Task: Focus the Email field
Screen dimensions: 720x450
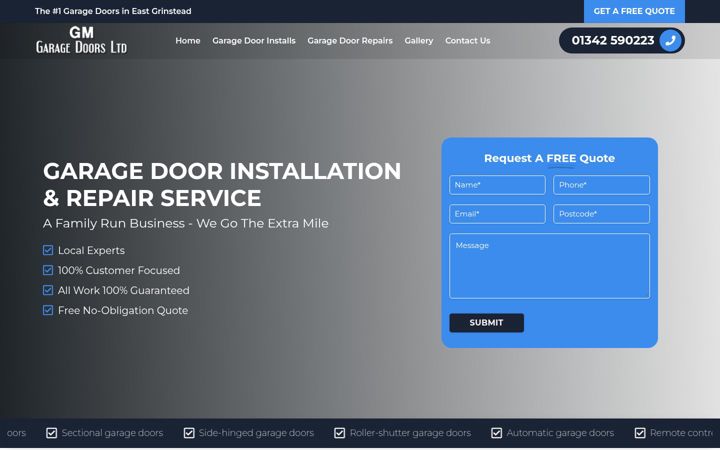Action: click(497, 214)
